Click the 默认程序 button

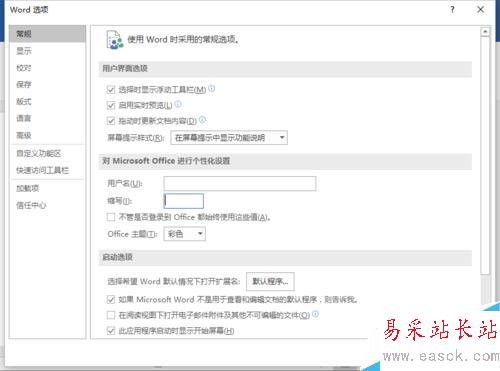[x=270, y=282]
